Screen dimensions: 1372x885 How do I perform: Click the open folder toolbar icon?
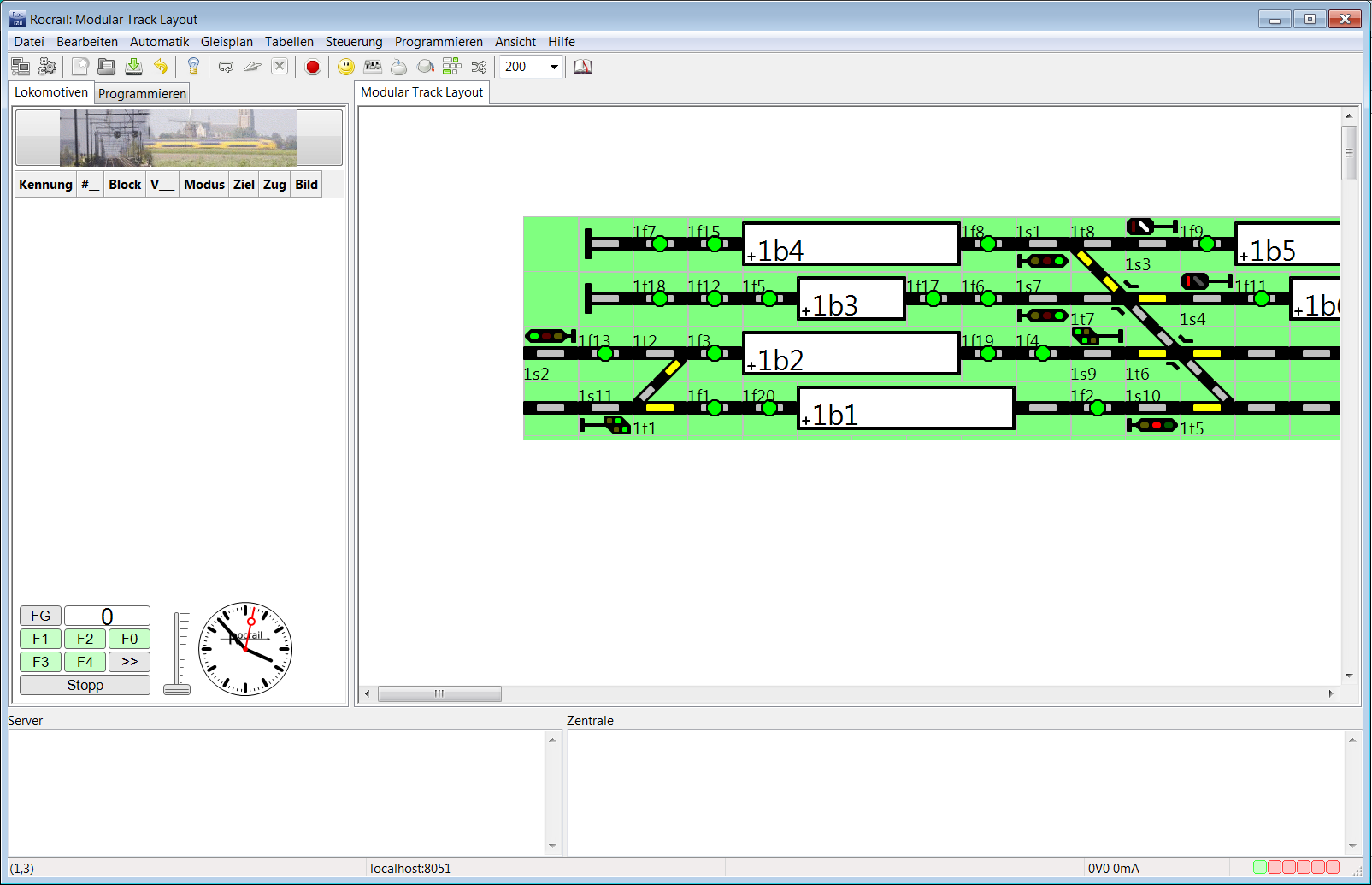point(107,67)
